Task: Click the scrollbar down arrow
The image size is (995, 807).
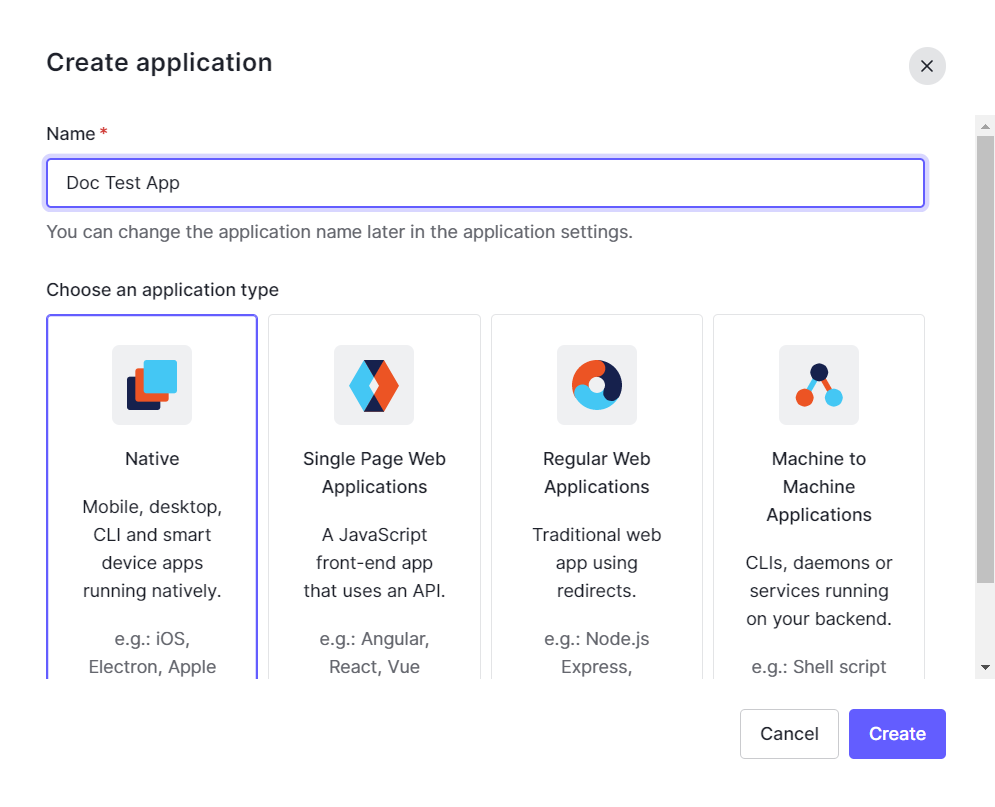Action: 985,666
